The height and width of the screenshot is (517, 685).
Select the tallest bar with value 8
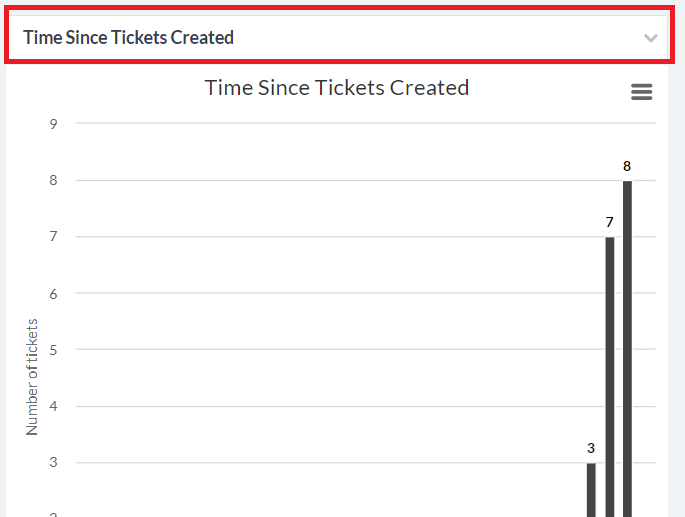click(627, 349)
